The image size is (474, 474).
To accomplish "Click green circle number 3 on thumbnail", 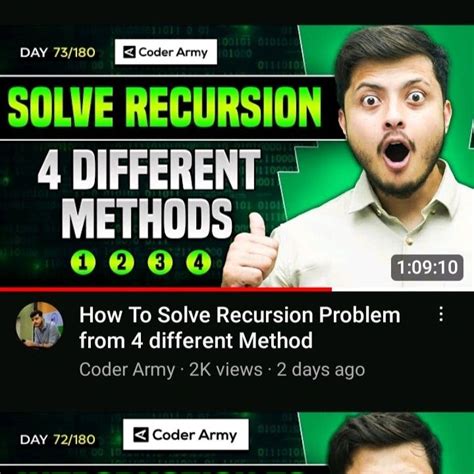I will point(160,263).
